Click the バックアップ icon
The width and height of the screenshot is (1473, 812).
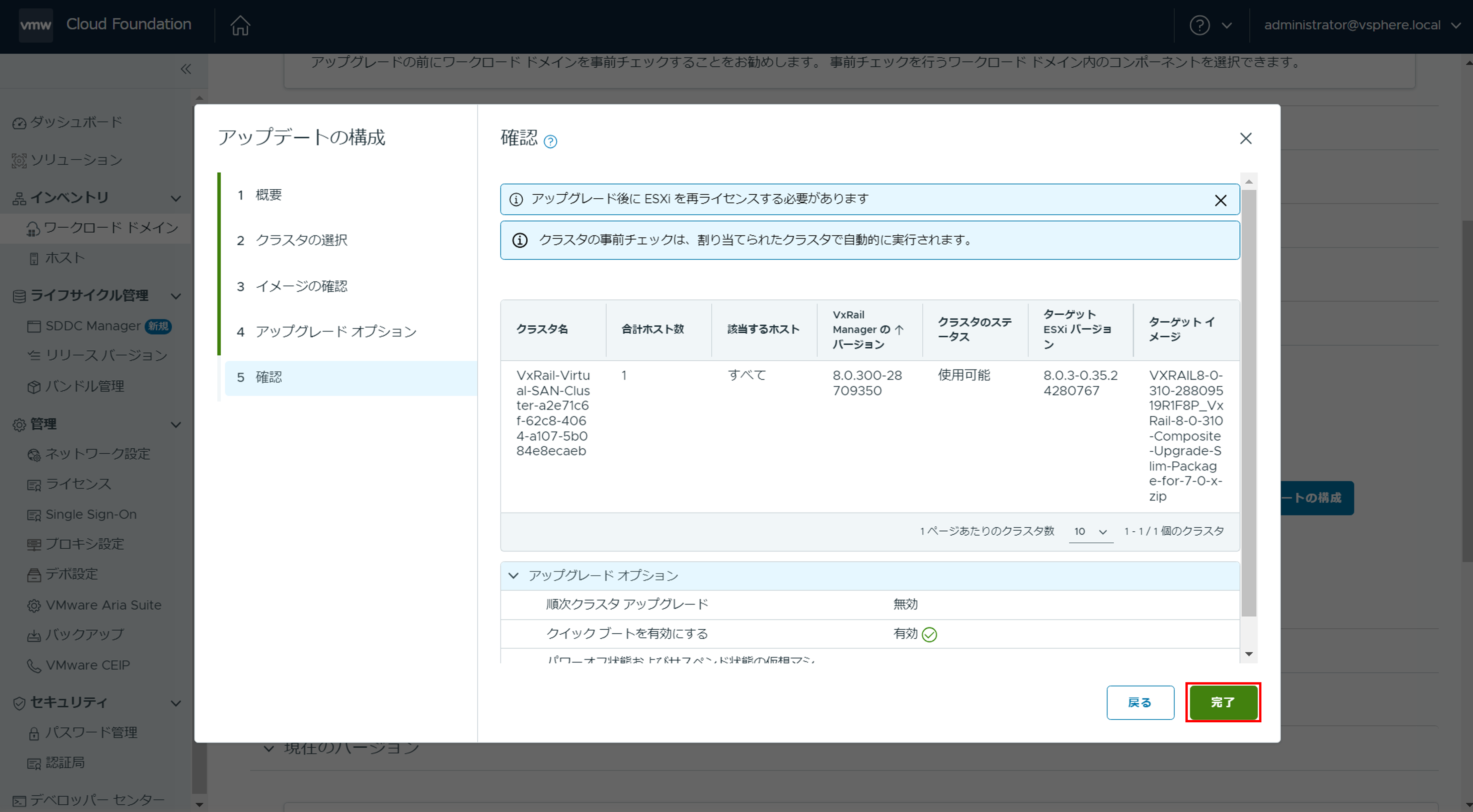(34, 636)
